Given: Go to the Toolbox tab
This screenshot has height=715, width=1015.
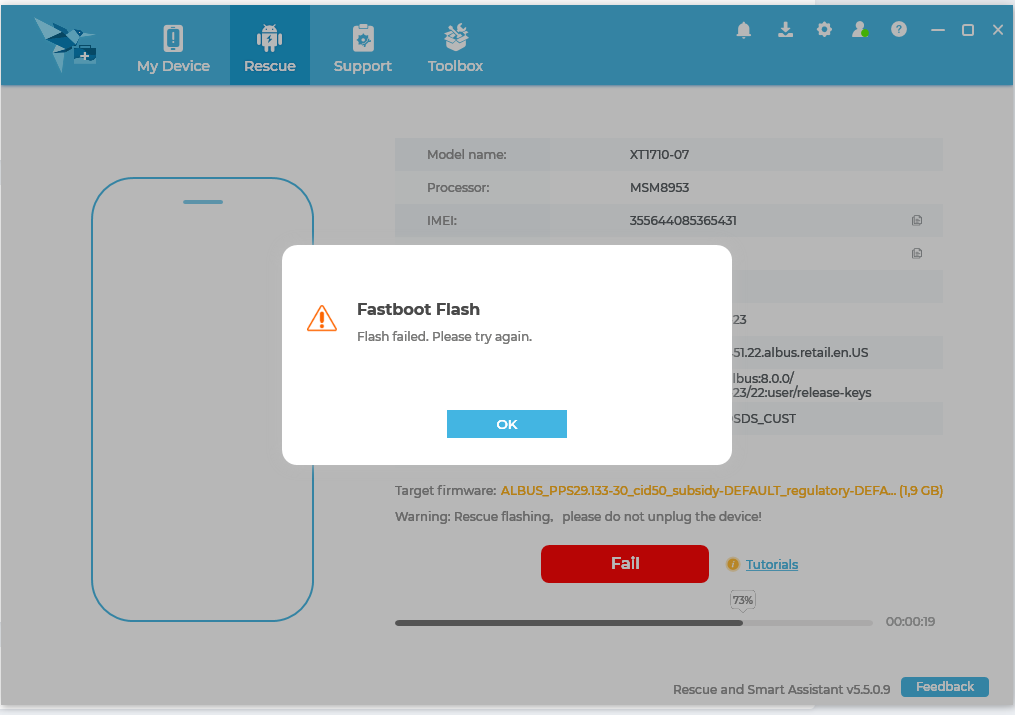Looking at the screenshot, I should tap(455, 45).
